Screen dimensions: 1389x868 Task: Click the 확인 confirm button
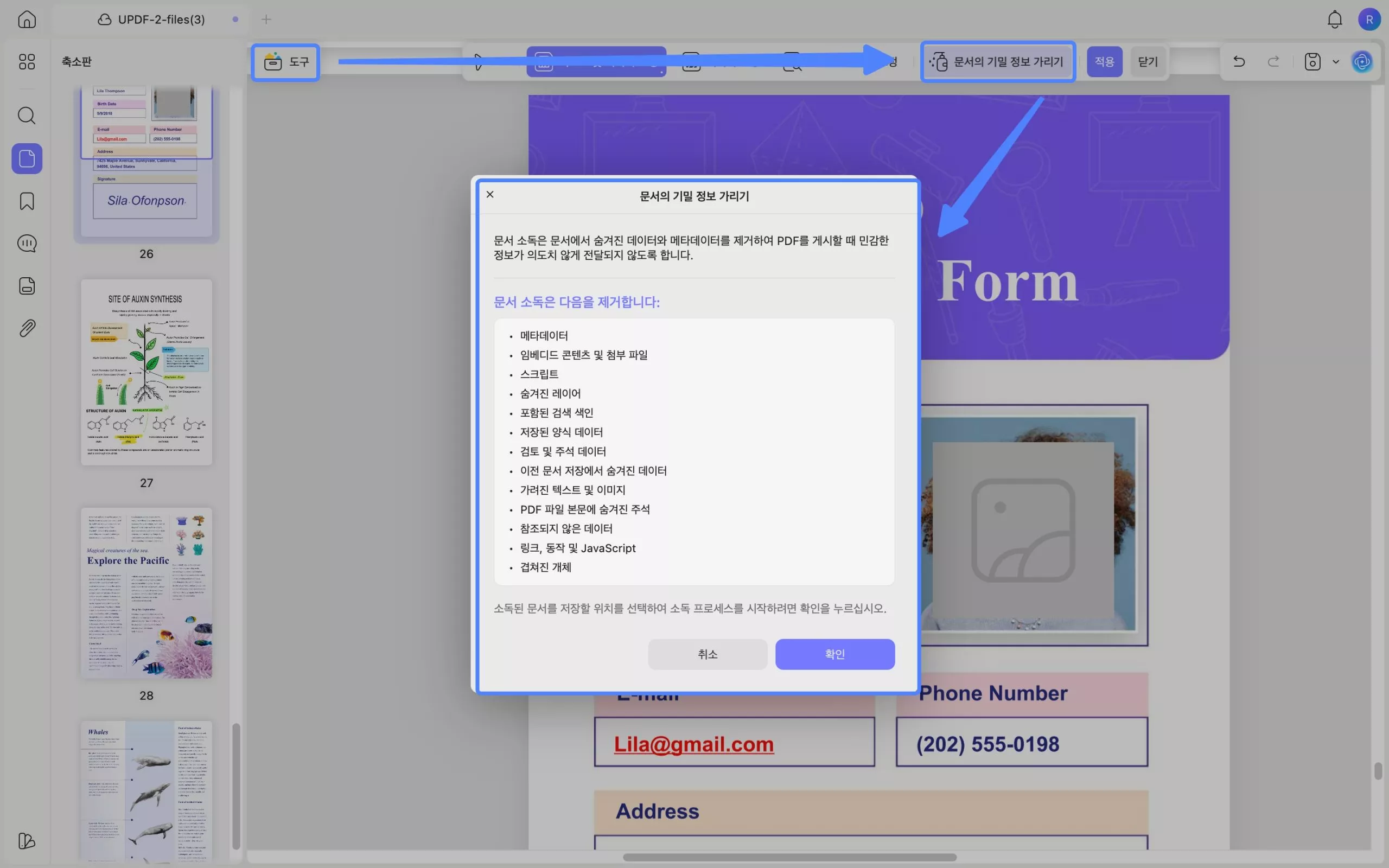[834, 654]
